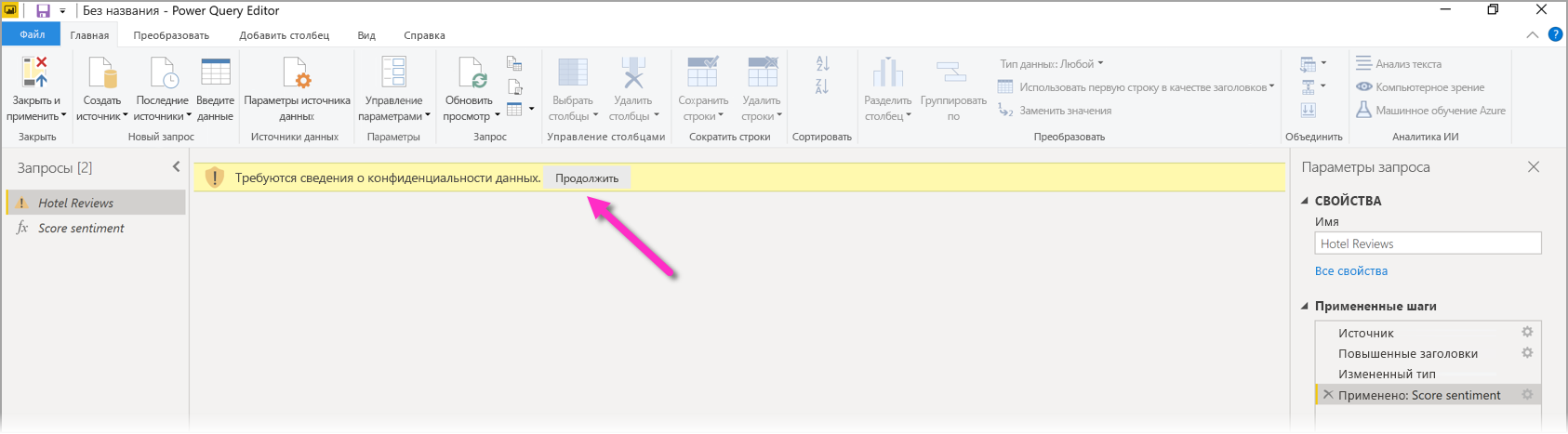Click Text analytics icon
The height and width of the screenshot is (434, 1568).
click(x=1363, y=63)
